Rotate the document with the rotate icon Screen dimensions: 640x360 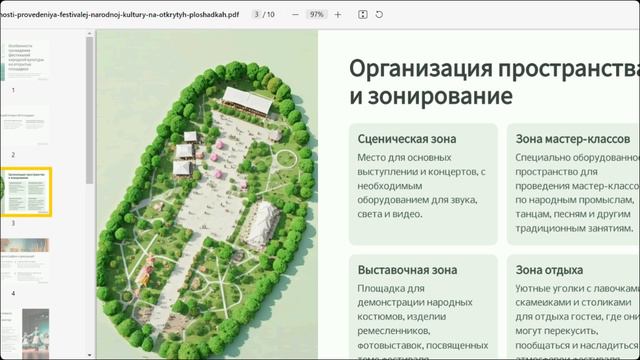coord(379,15)
